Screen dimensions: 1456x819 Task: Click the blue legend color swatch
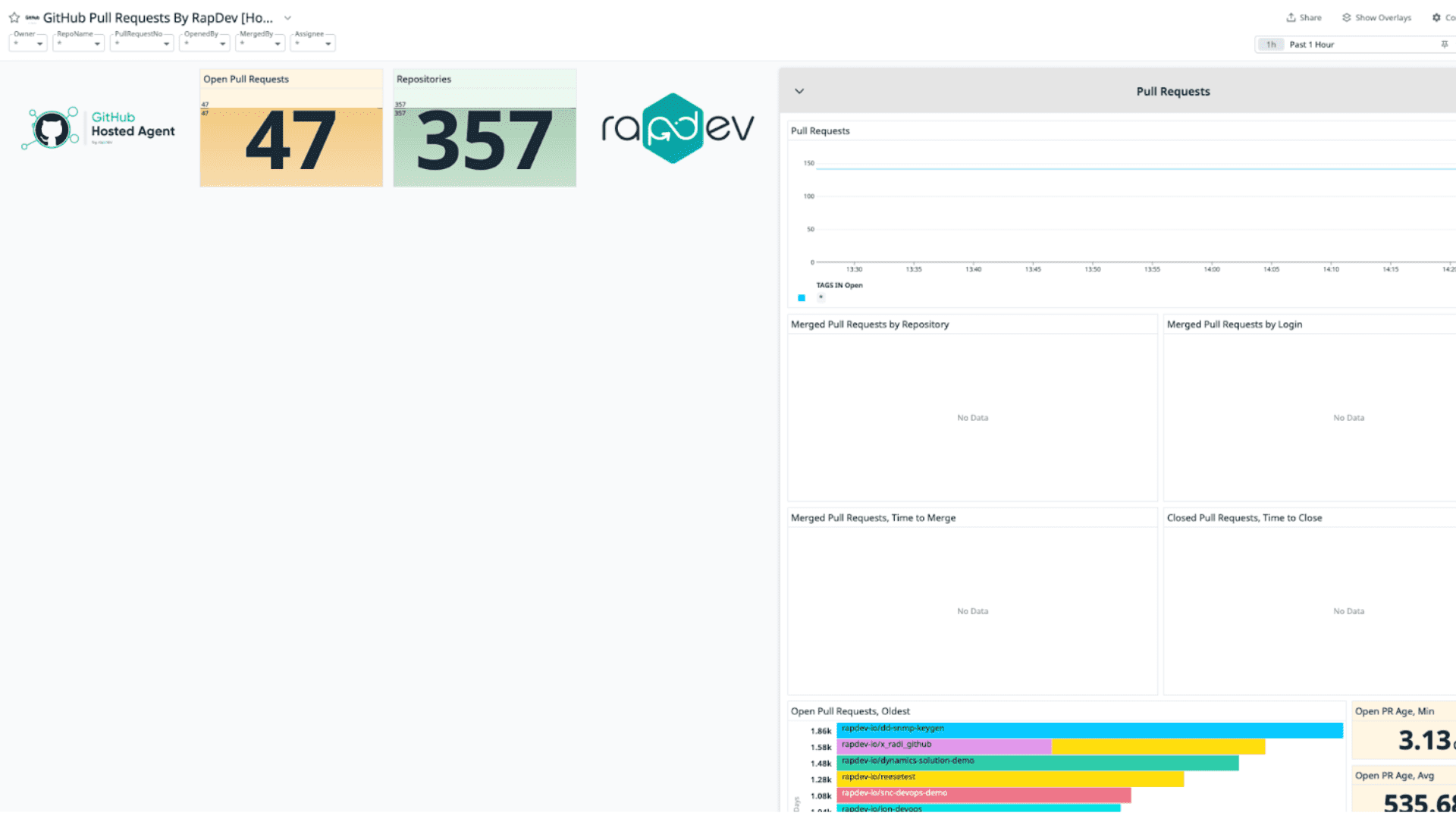(802, 298)
